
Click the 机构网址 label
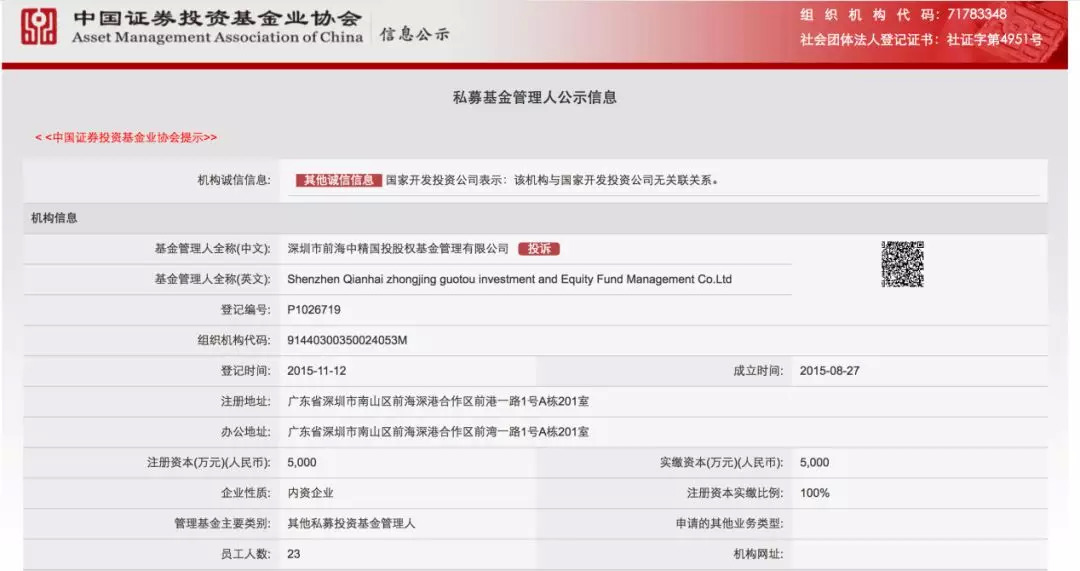pyautogui.click(x=758, y=554)
